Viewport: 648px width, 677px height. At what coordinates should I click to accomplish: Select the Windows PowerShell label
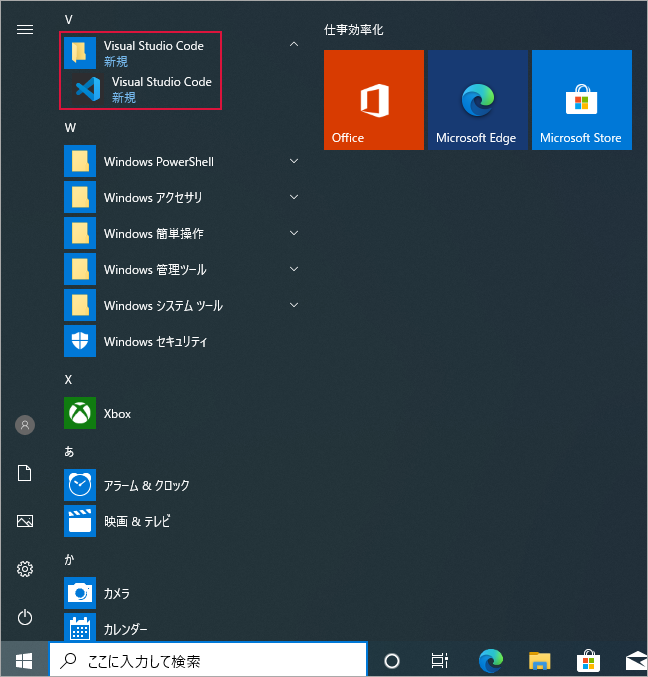pos(159,161)
